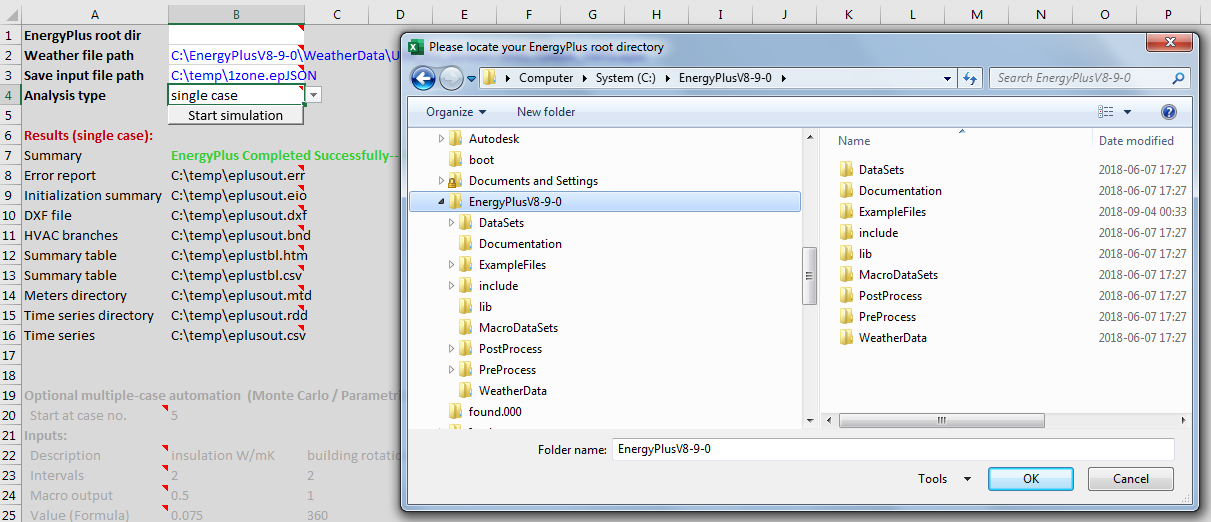Image resolution: width=1211 pixels, height=522 pixels.
Task: Open the Organize menu
Action: tap(456, 112)
